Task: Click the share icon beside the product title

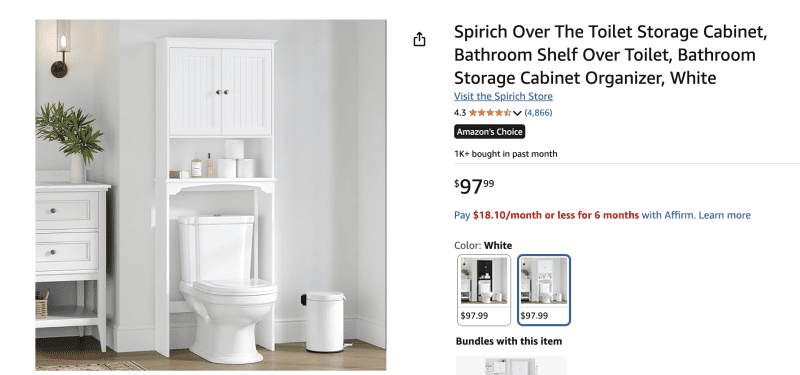Action: click(x=419, y=39)
